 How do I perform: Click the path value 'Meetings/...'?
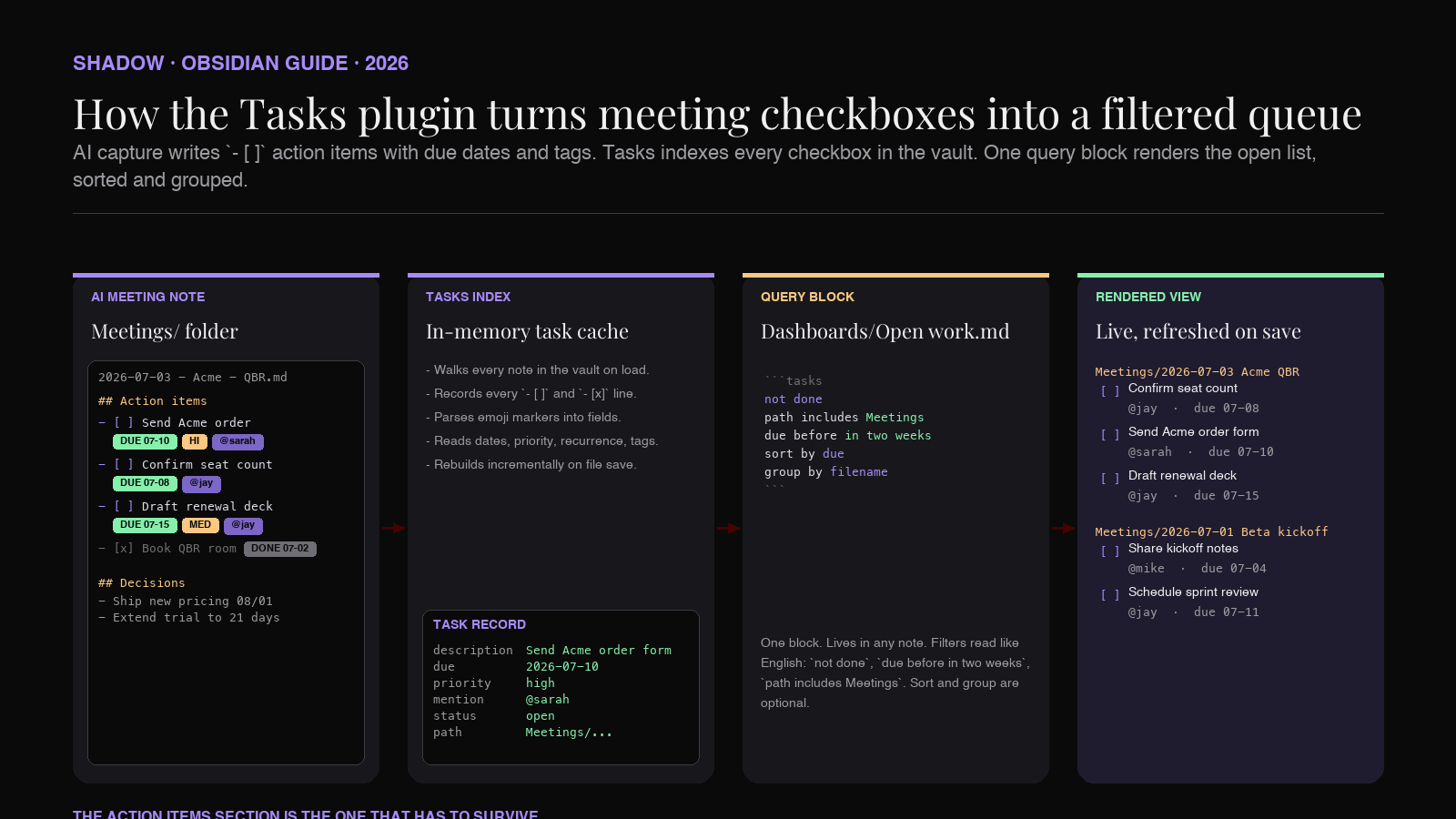click(569, 732)
